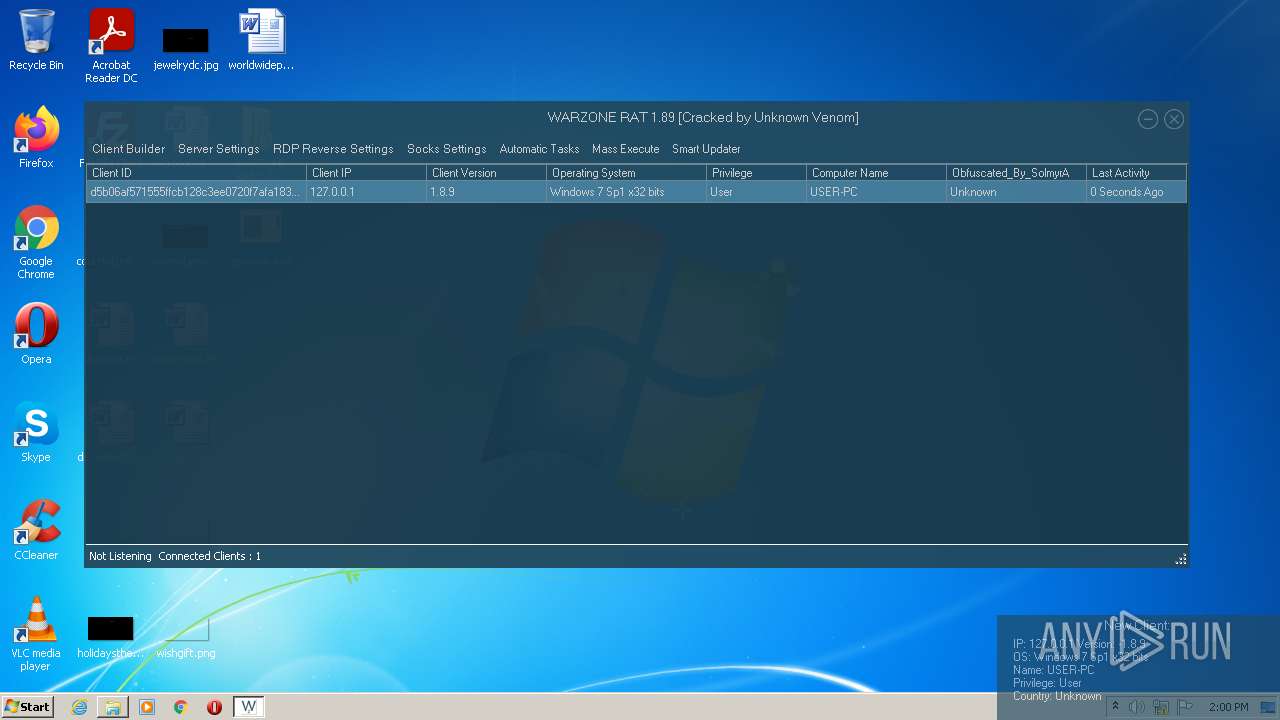Open VLC media player desktop shortcut
Viewport: 1280px width, 720px height.
click(x=36, y=634)
